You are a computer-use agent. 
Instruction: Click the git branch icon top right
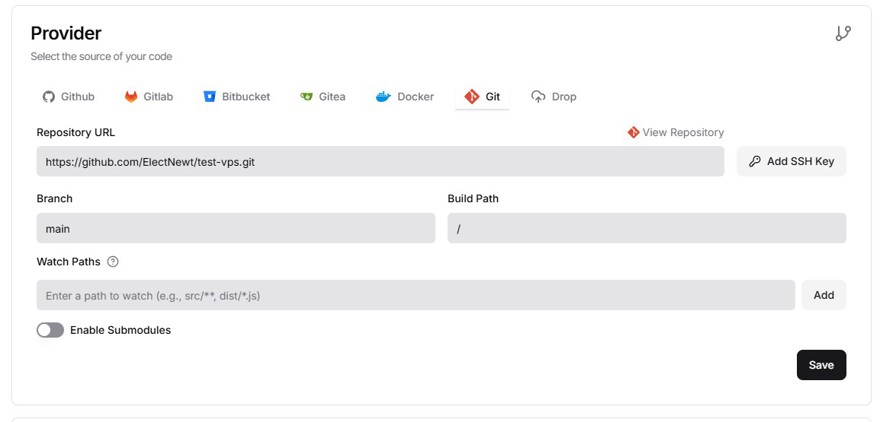[843, 33]
